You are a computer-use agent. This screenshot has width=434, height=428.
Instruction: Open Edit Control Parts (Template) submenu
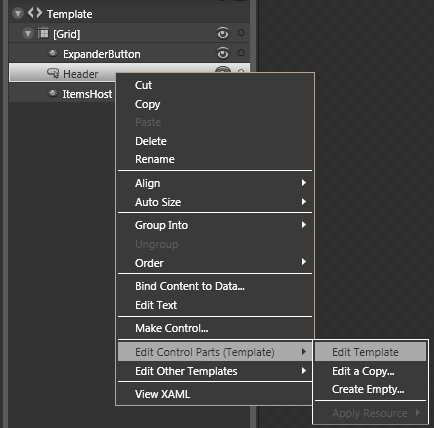(x=215, y=352)
